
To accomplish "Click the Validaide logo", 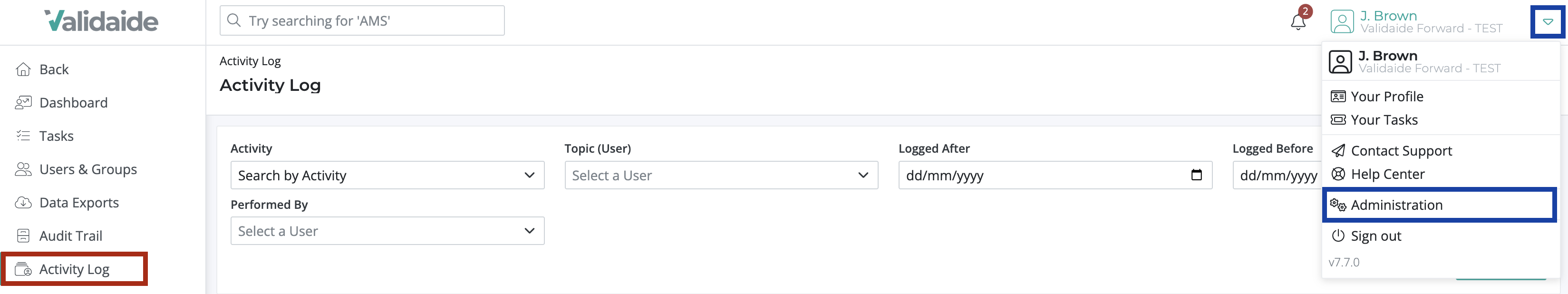I will click(101, 21).
